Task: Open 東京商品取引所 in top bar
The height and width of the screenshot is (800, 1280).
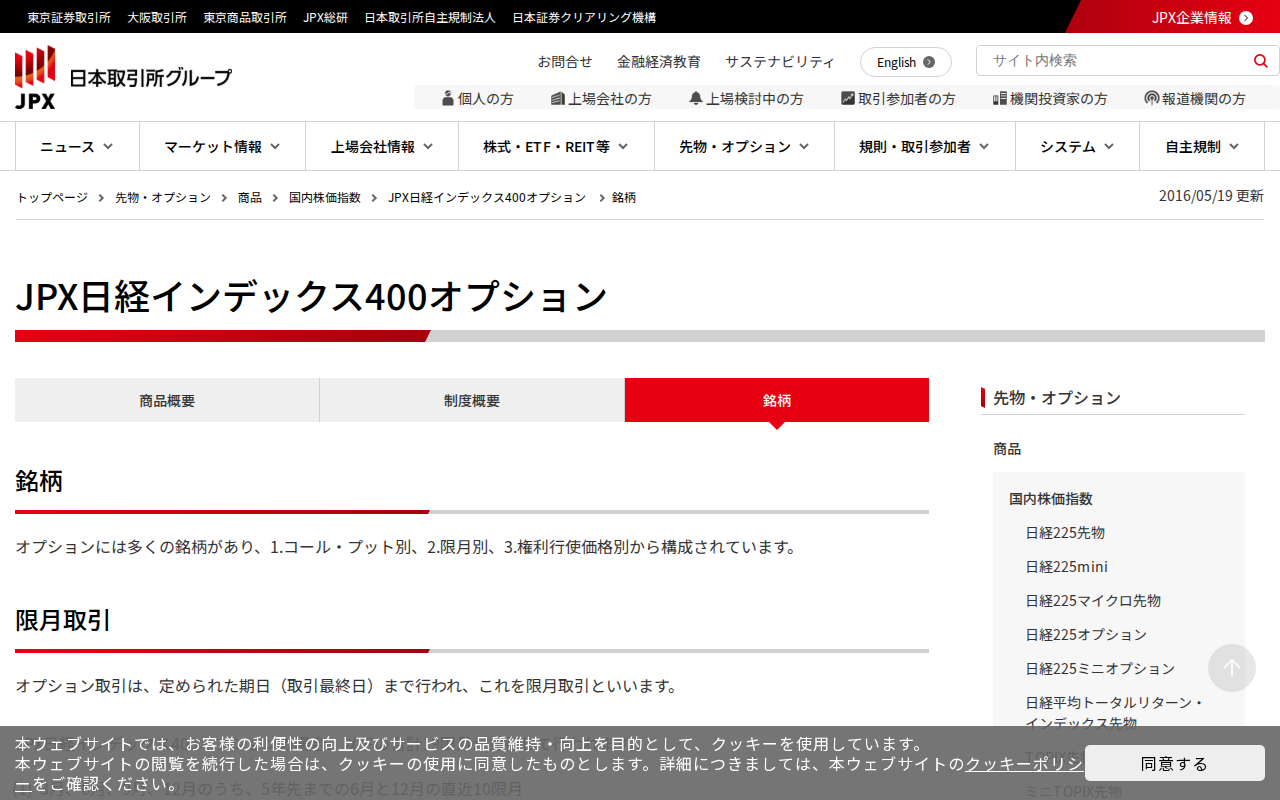Action: (x=245, y=17)
